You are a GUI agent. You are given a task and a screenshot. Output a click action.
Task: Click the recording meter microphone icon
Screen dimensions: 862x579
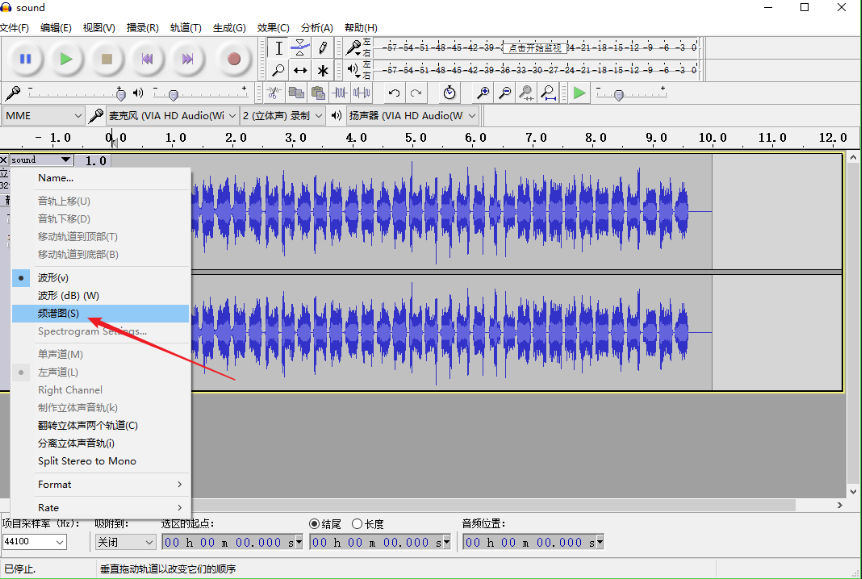tap(353, 48)
